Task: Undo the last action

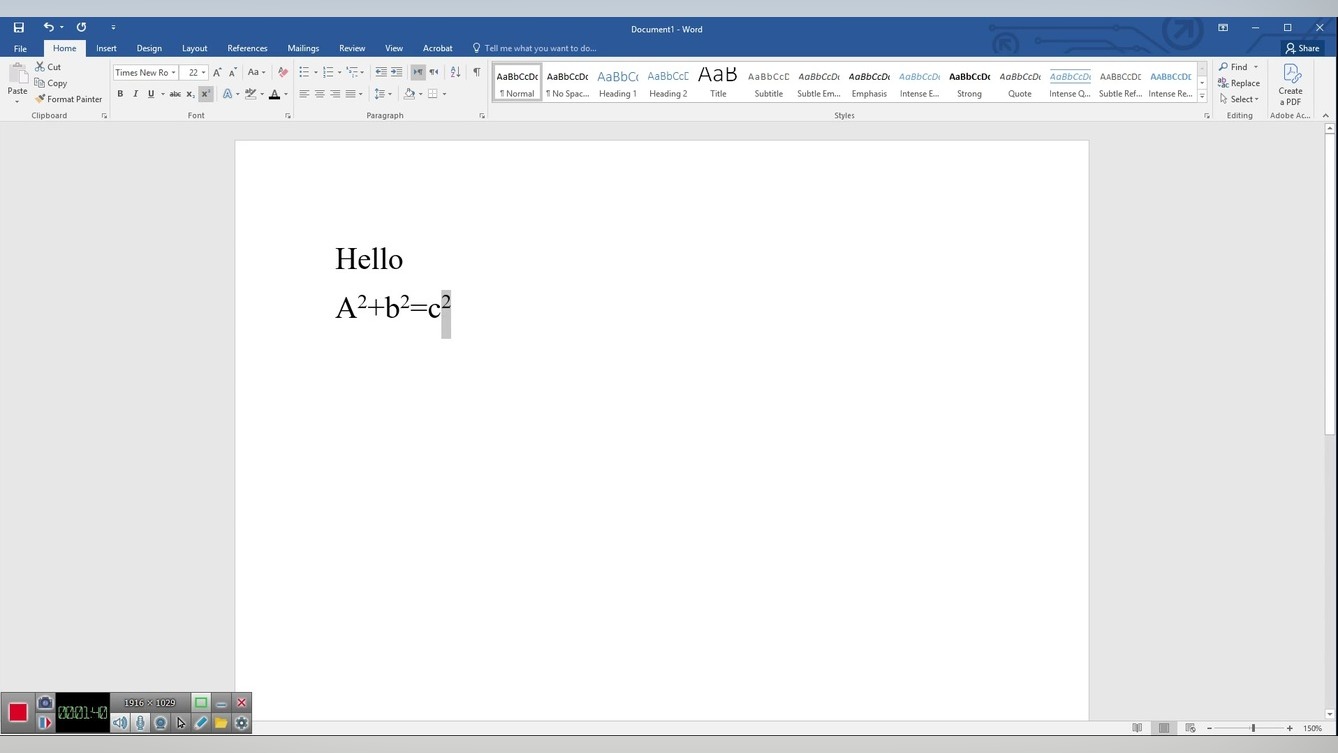Action: tap(48, 28)
